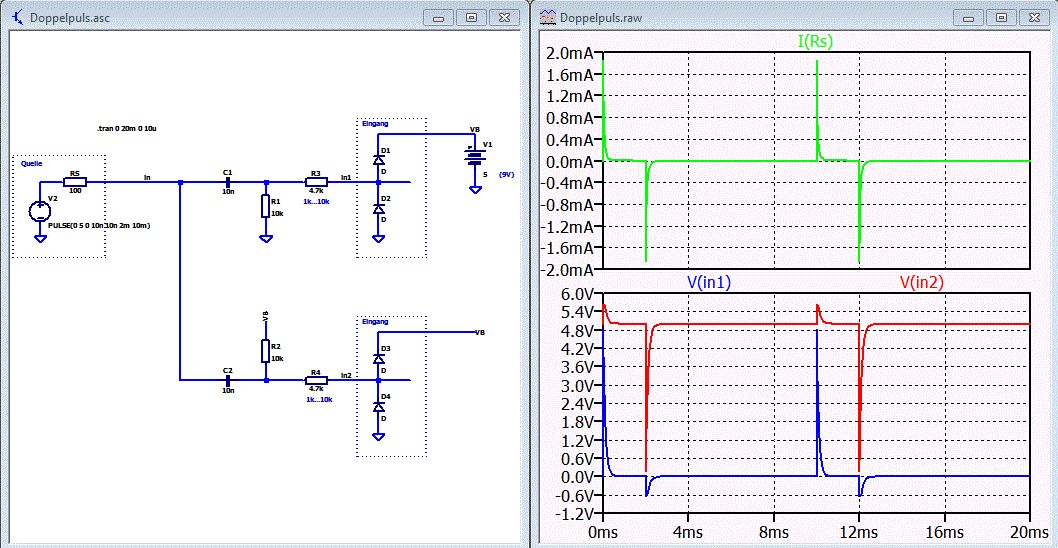Select the resistor Rs symbol

75,182
